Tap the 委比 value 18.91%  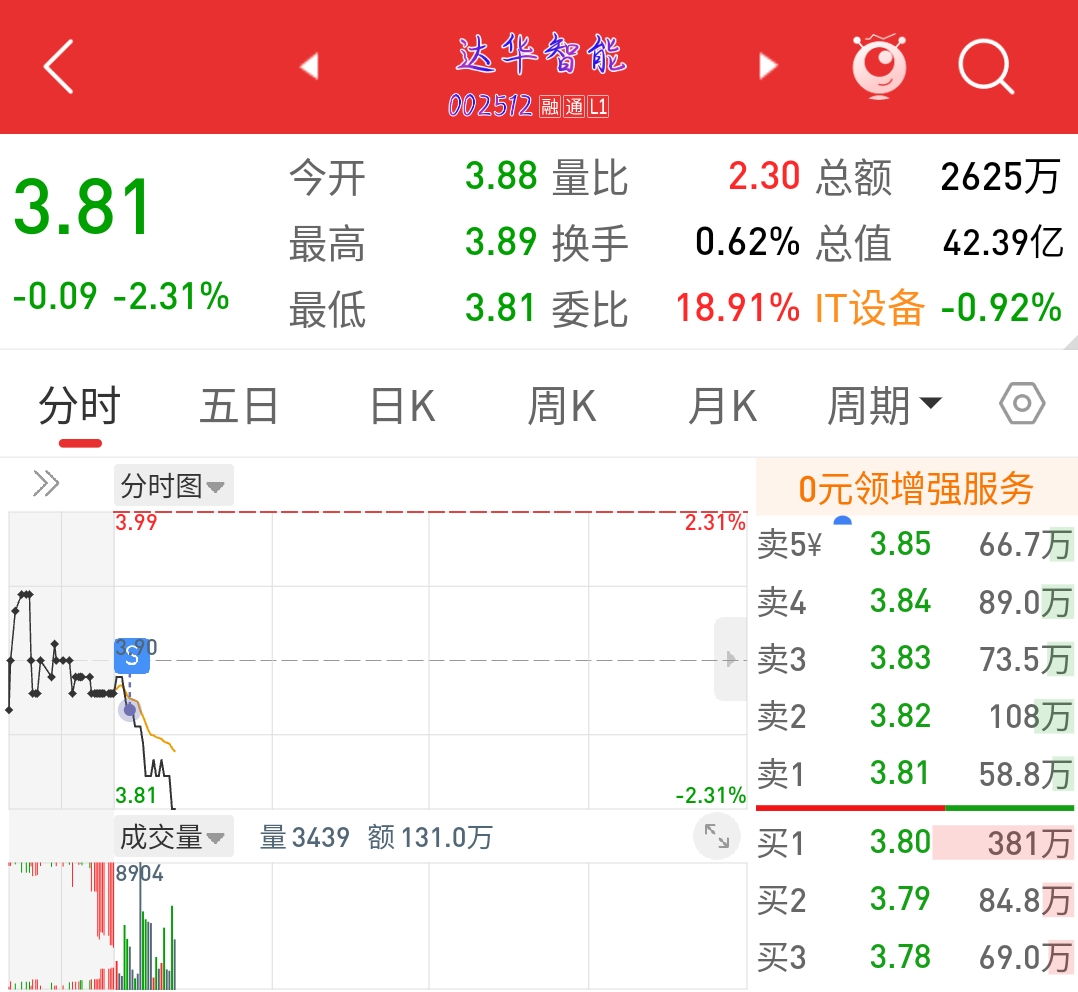738,307
